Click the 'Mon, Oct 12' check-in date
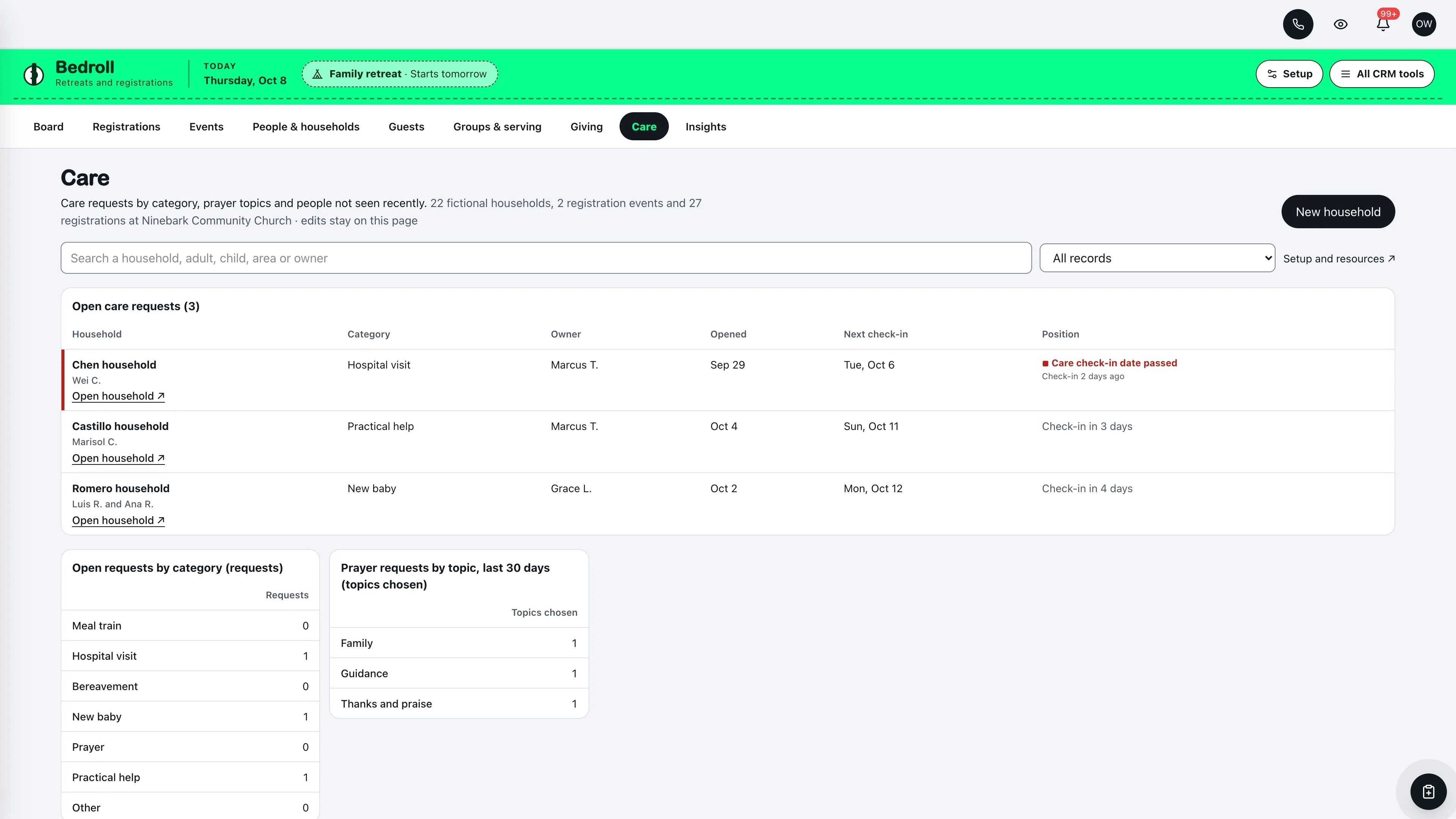Image resolution: width=1456 pixels, height=819 pixels. 873,489
